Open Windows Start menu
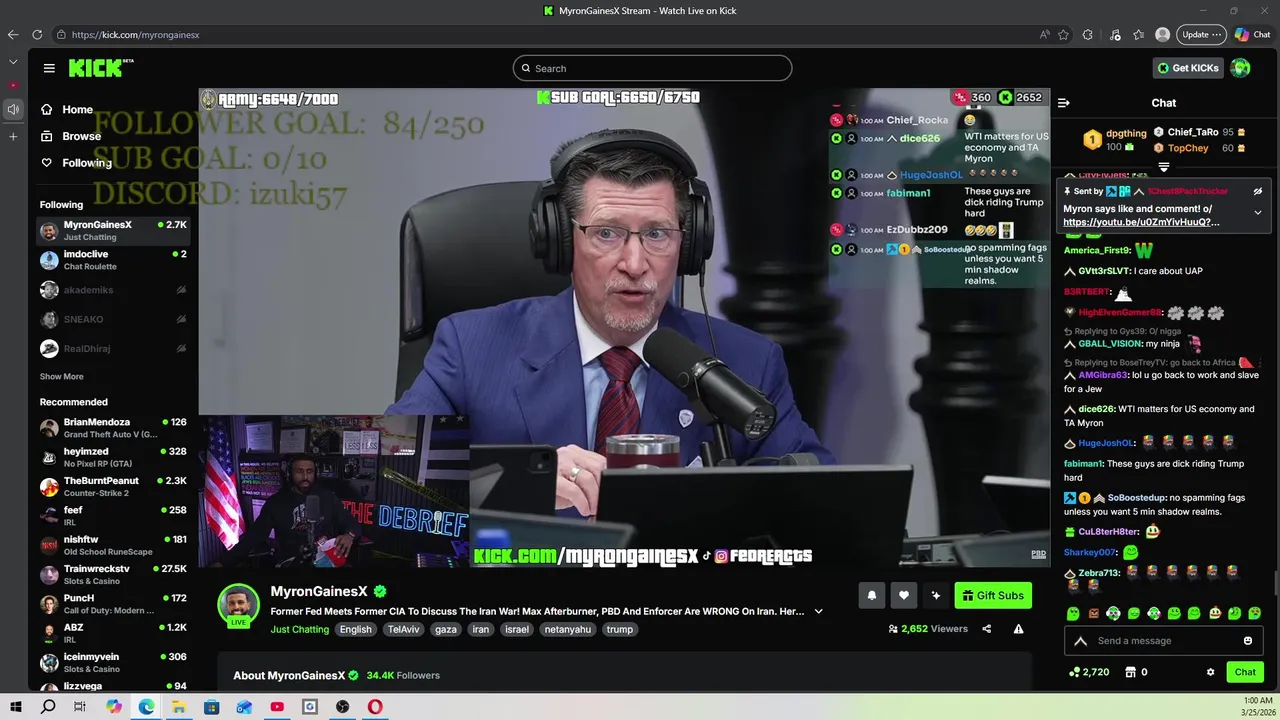The image size is (1280, 720). coord(15,707)
